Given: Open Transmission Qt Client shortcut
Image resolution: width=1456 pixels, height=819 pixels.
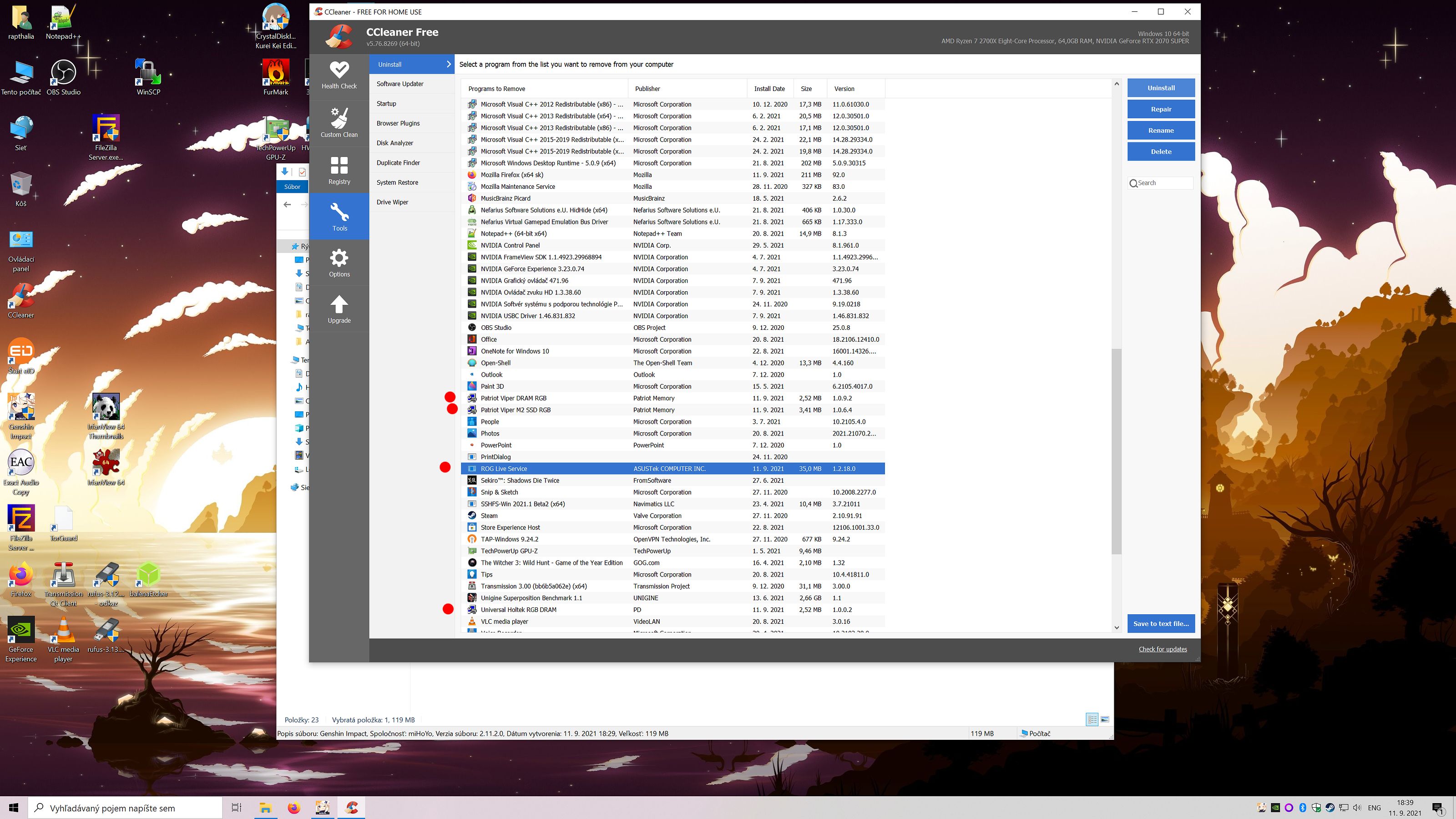Looking at the screenshot, I should coord(63,583).
